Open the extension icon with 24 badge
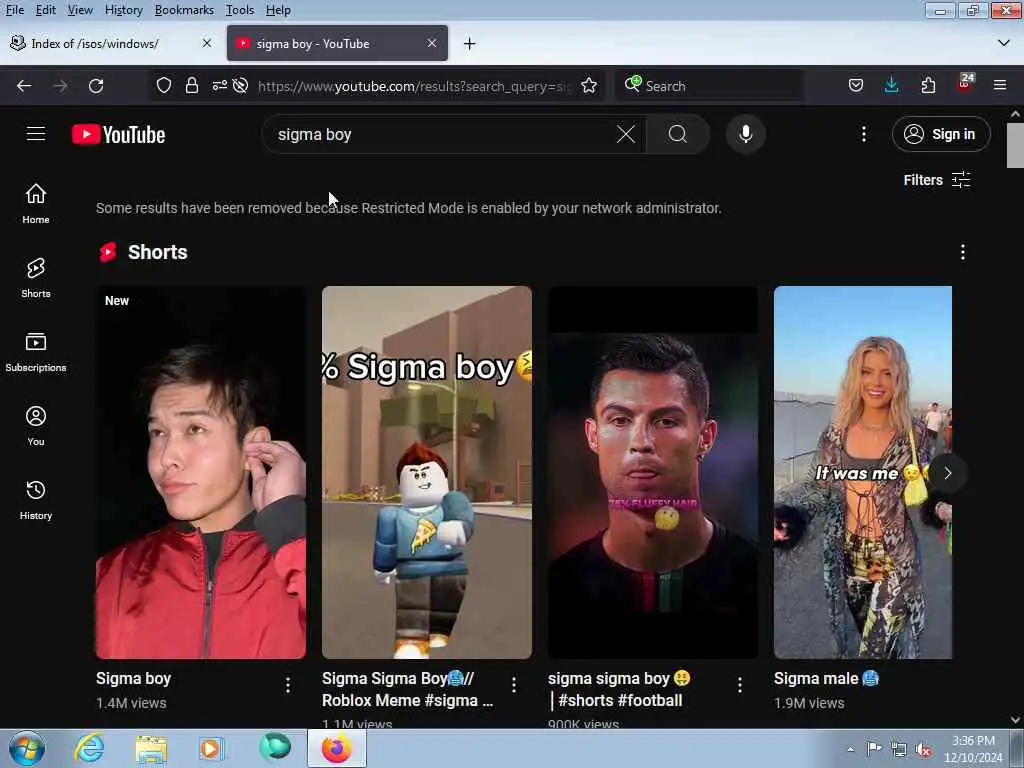This screenshot has width=1024, height=768. [965, 84]
